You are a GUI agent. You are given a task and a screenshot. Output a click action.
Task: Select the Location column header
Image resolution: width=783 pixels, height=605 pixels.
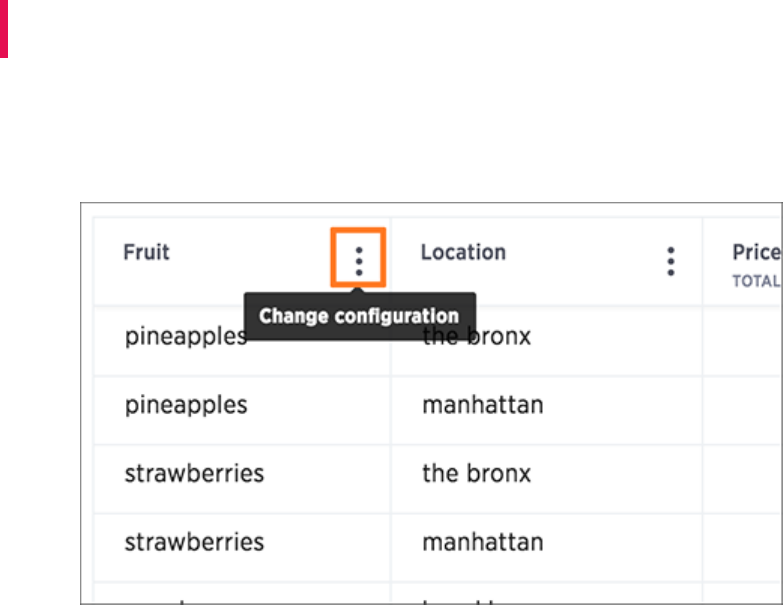(x=463, y=252)
